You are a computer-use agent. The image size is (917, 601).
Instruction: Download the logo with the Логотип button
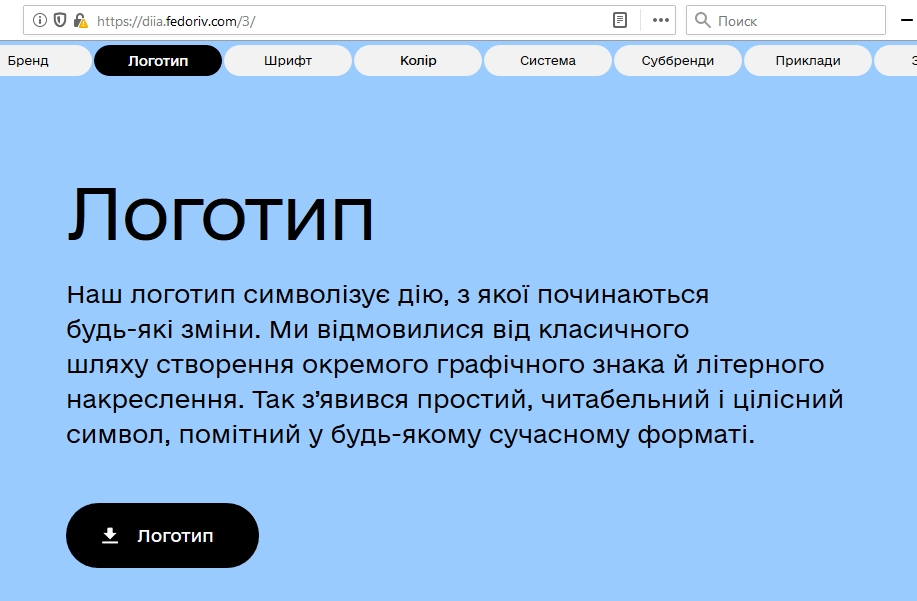click(x=163, y=536)
